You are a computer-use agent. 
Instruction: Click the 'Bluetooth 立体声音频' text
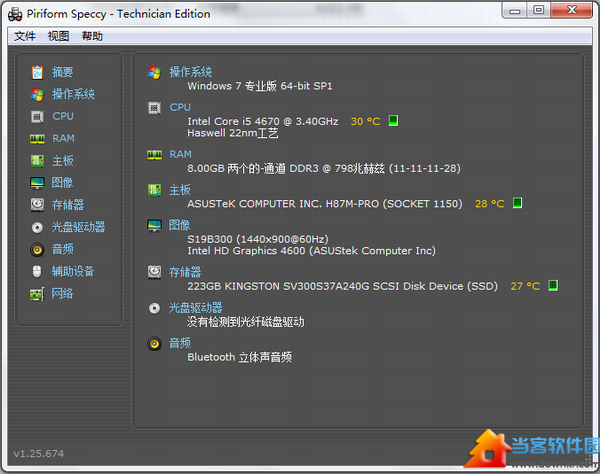[x=240, y=357]
